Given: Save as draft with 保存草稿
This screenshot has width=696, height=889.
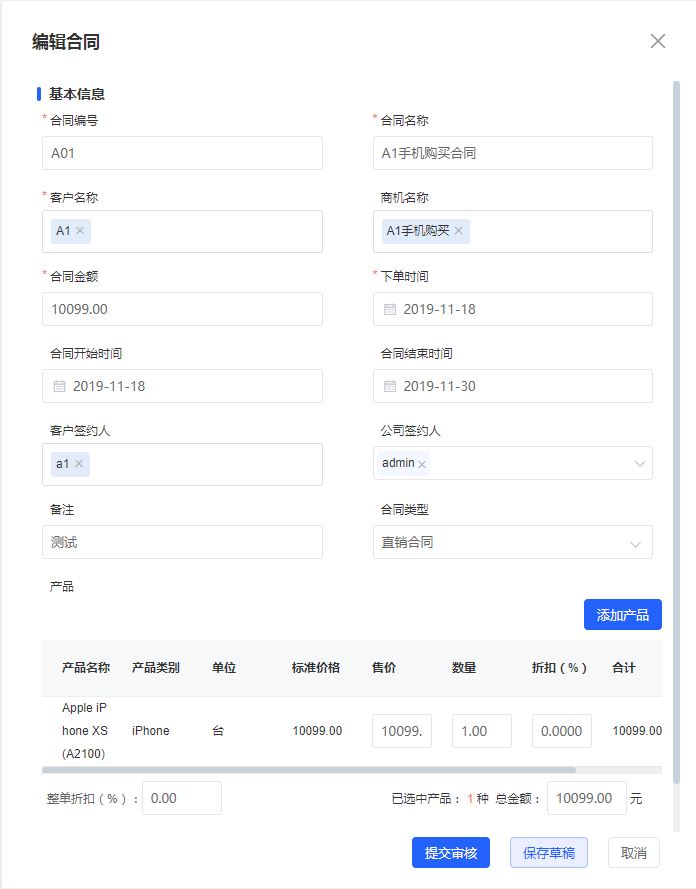Looking at the screenshot, I should [x=548, y=853].
